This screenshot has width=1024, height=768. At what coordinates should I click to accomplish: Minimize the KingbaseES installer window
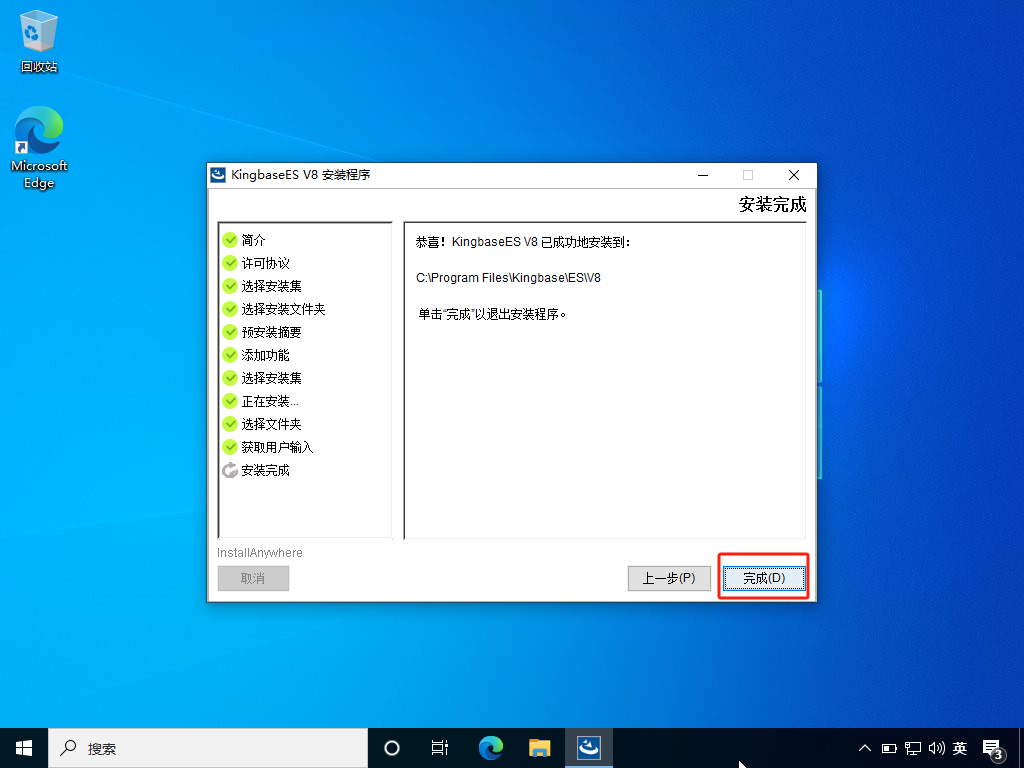[x=703, y=175]
